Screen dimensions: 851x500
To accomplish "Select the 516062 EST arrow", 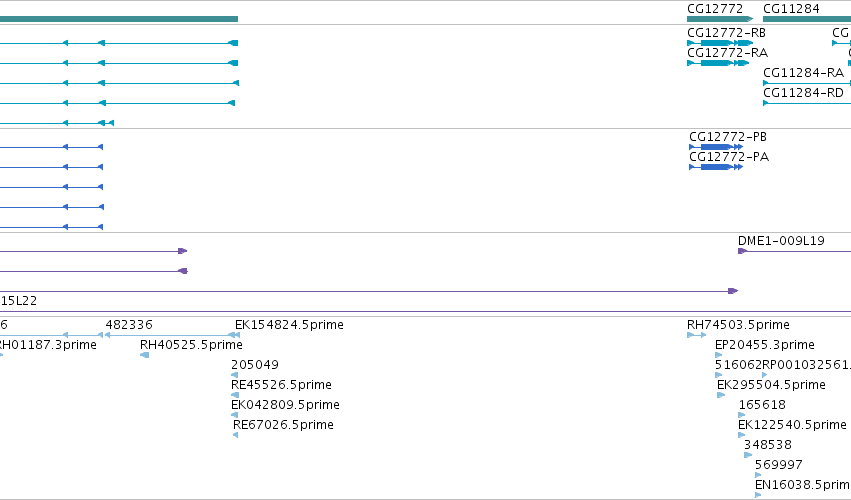I will tap(719, 375).
